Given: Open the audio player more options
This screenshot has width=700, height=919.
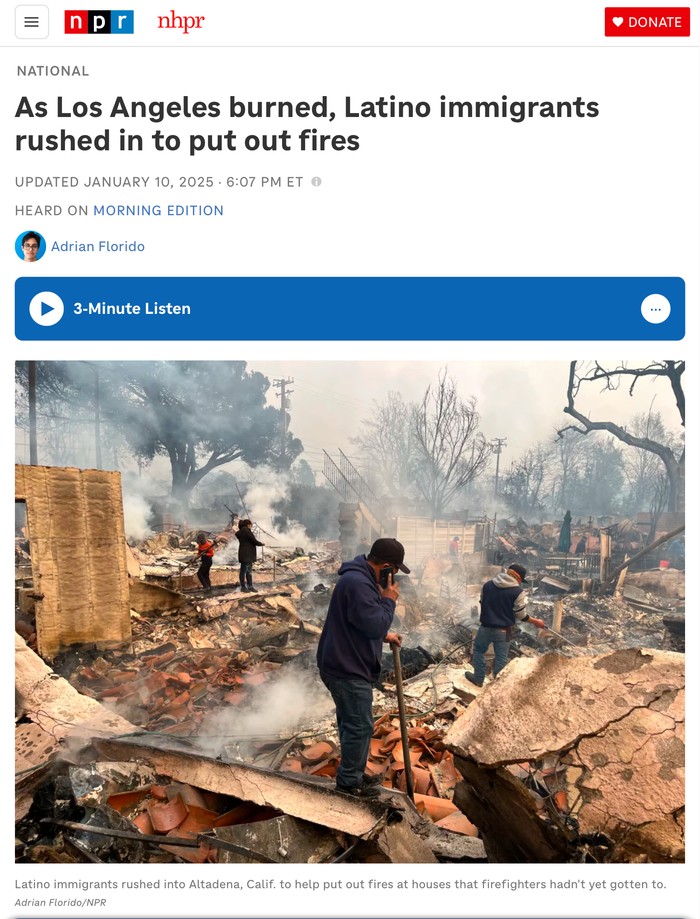Looking at the screenshot, I should [x=655, y=308].
